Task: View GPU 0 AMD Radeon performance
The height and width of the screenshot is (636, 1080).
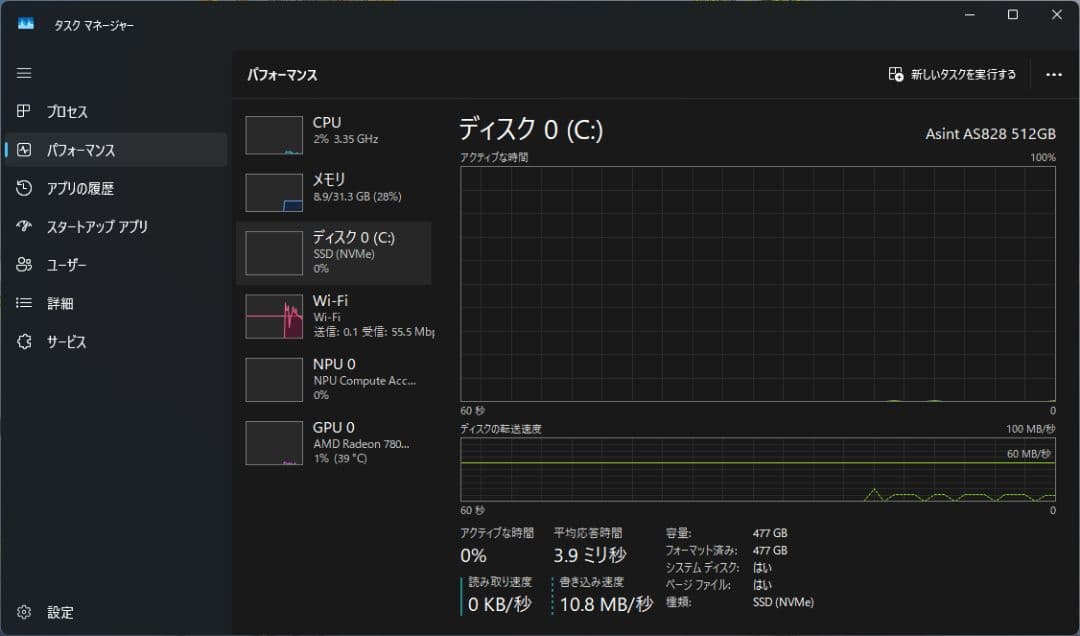Action: pyautogui.click(x=330, y=441)
